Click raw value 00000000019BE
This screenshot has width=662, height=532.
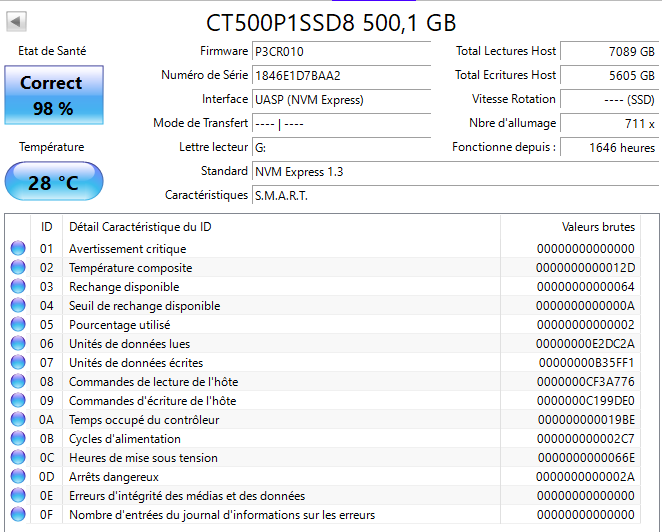586,420
